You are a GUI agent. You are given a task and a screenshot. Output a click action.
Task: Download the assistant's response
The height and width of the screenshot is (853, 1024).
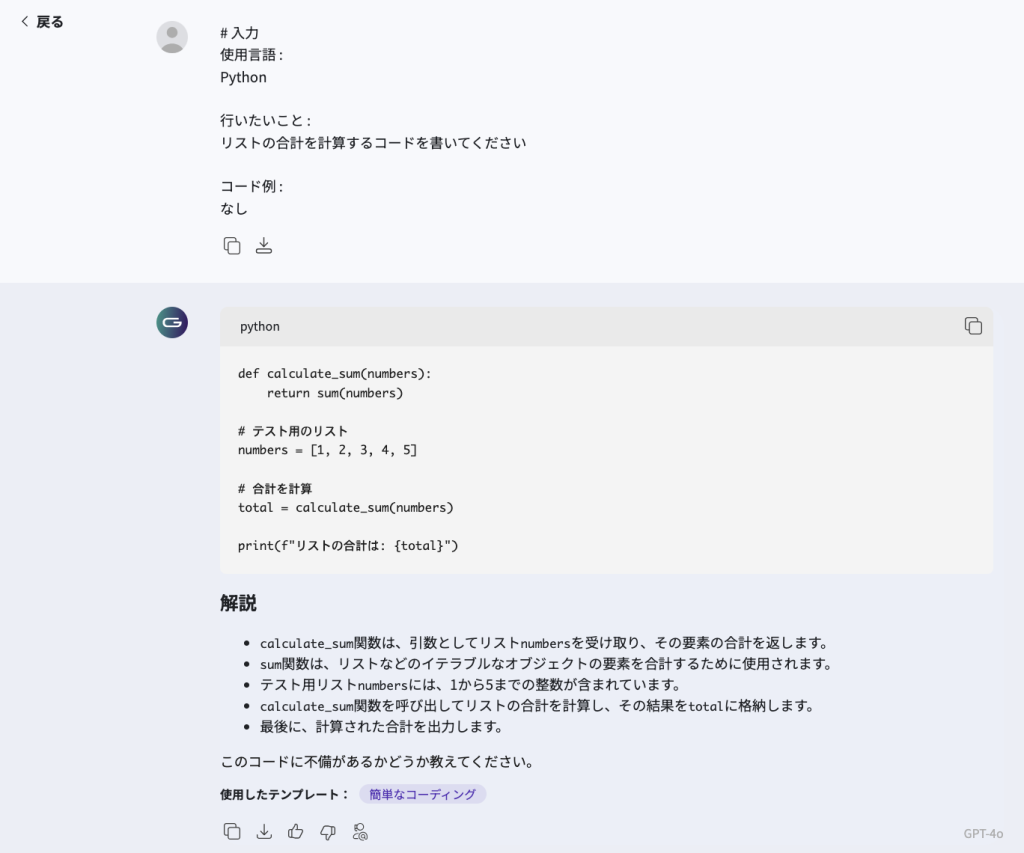(264, 832)
